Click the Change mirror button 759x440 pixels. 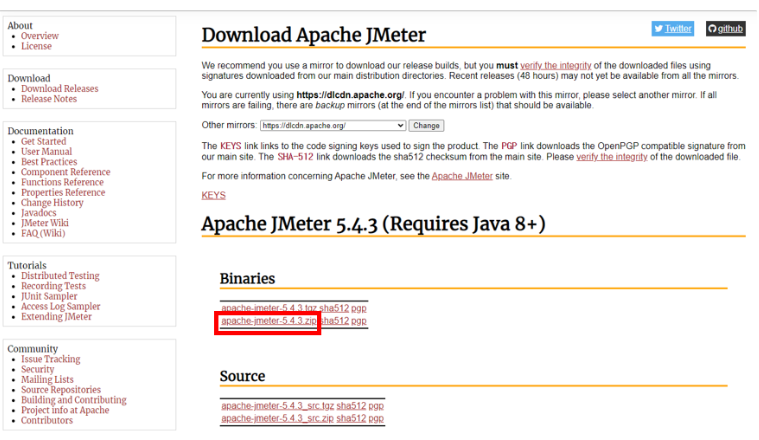[426, 125]
